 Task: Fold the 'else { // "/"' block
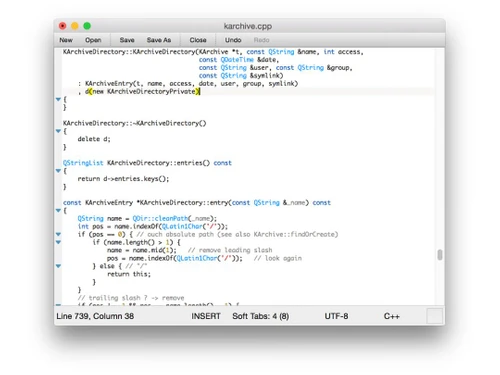58,266
